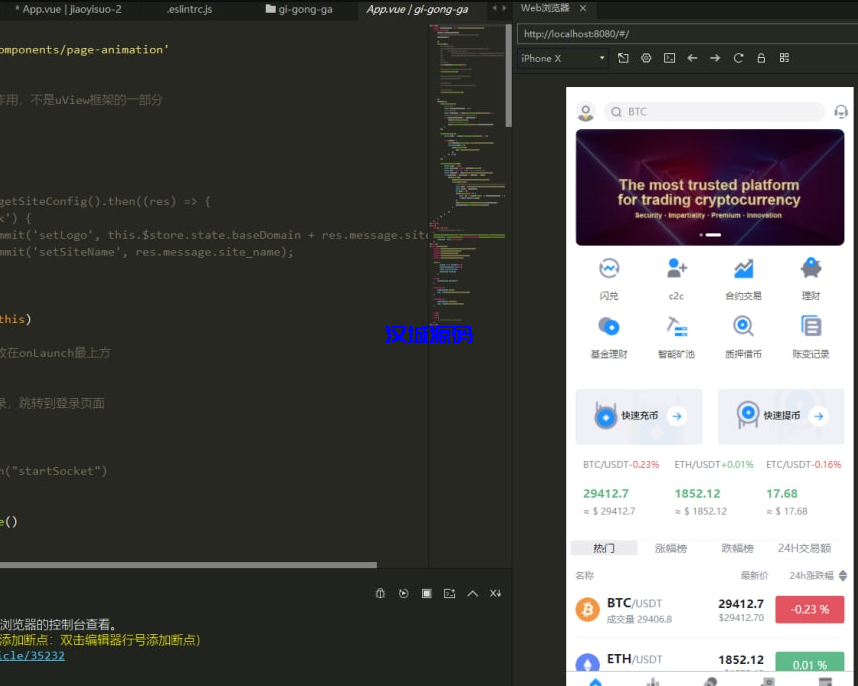Open the browser devtools console icon
Image resolution: width=858 pixels, height=686 pixels.
669,58
